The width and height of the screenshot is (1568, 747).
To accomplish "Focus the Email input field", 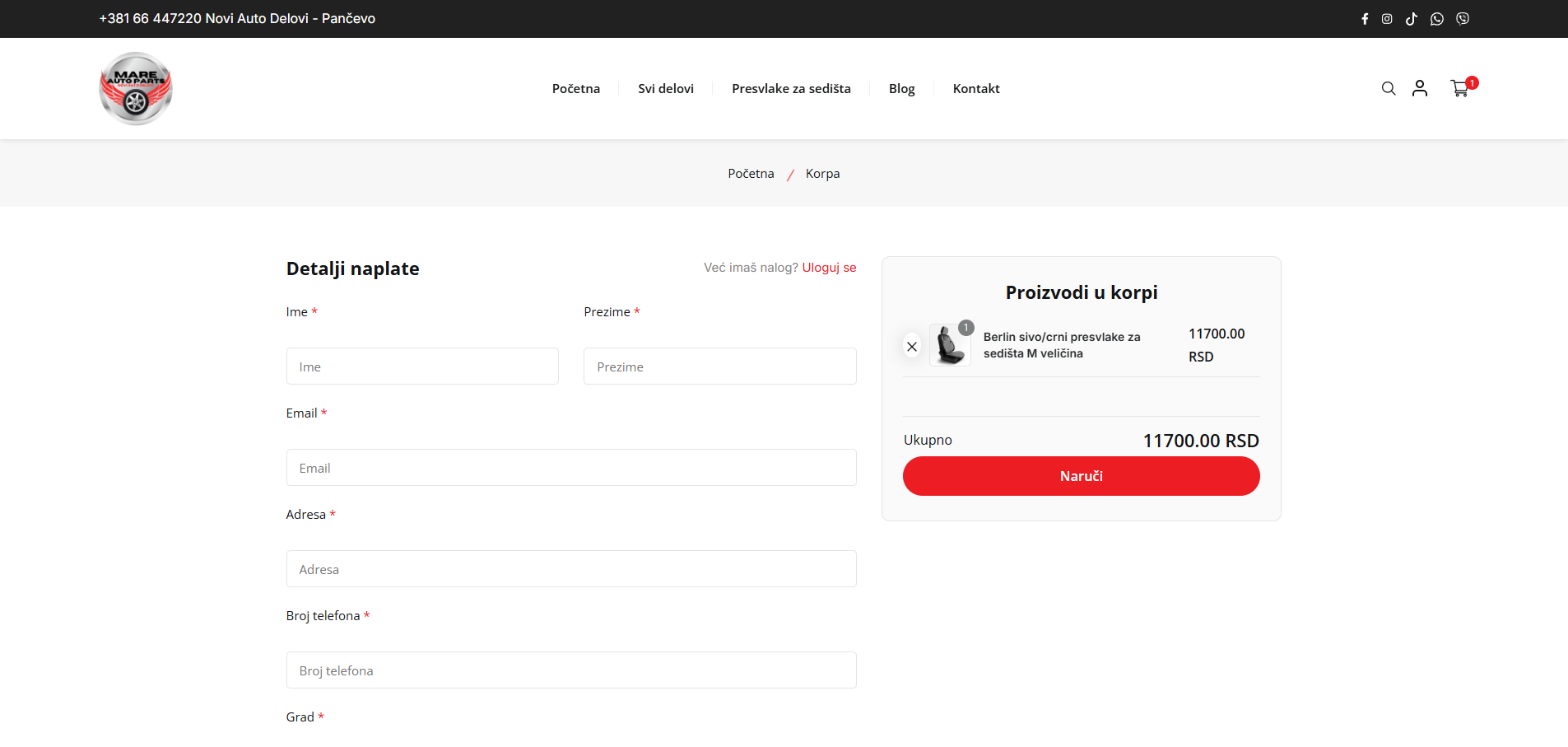I will [x=571, y=468].
